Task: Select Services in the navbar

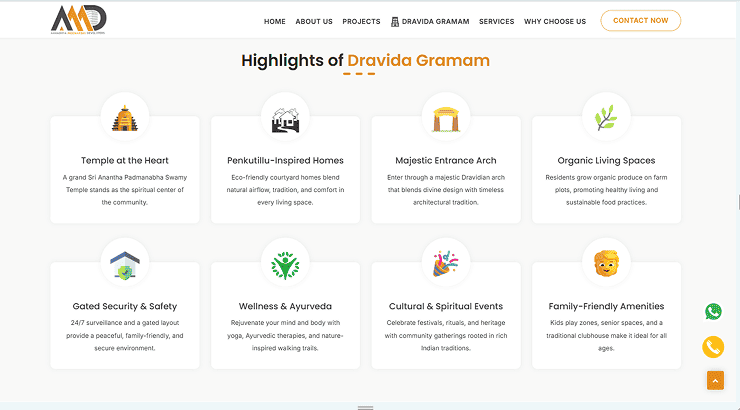Action: [496, 21]
